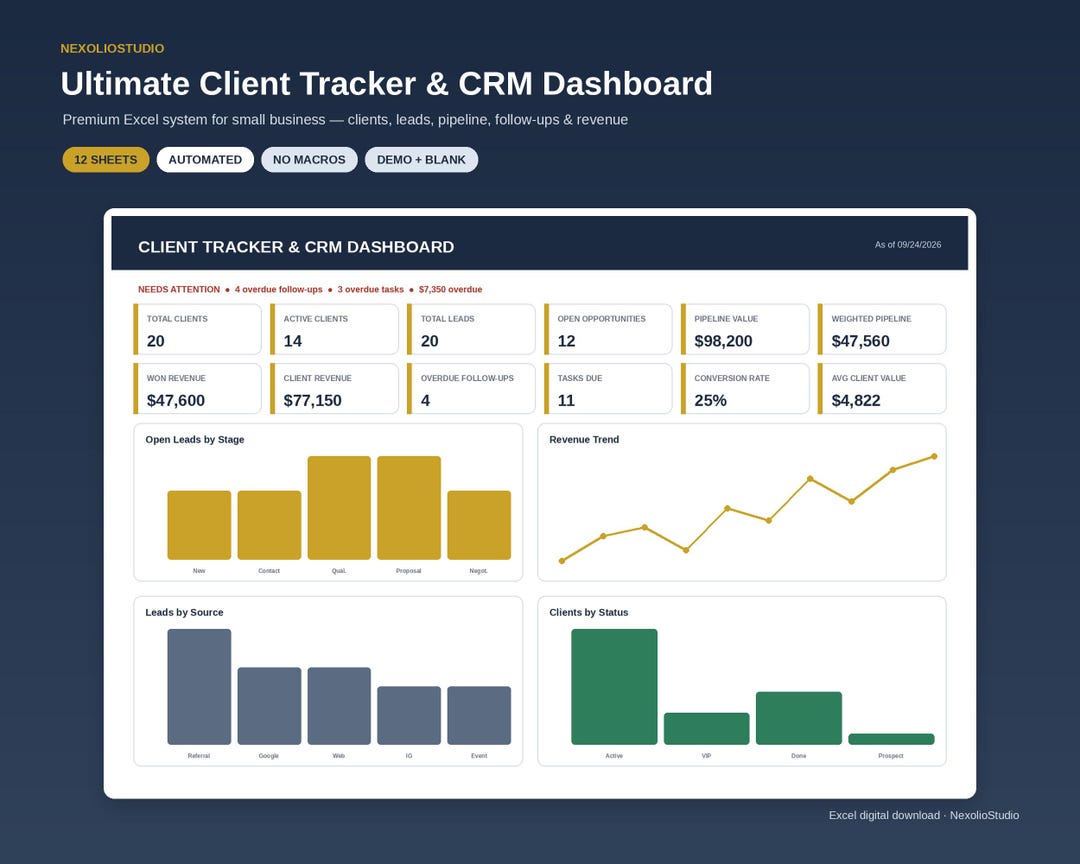Select the Active Clients card showing 14
The image size is (1080, 864).
(335, 329)
